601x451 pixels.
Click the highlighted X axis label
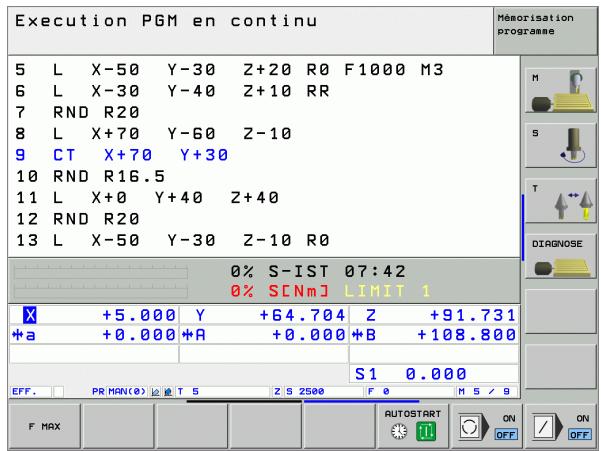(30, 315)
